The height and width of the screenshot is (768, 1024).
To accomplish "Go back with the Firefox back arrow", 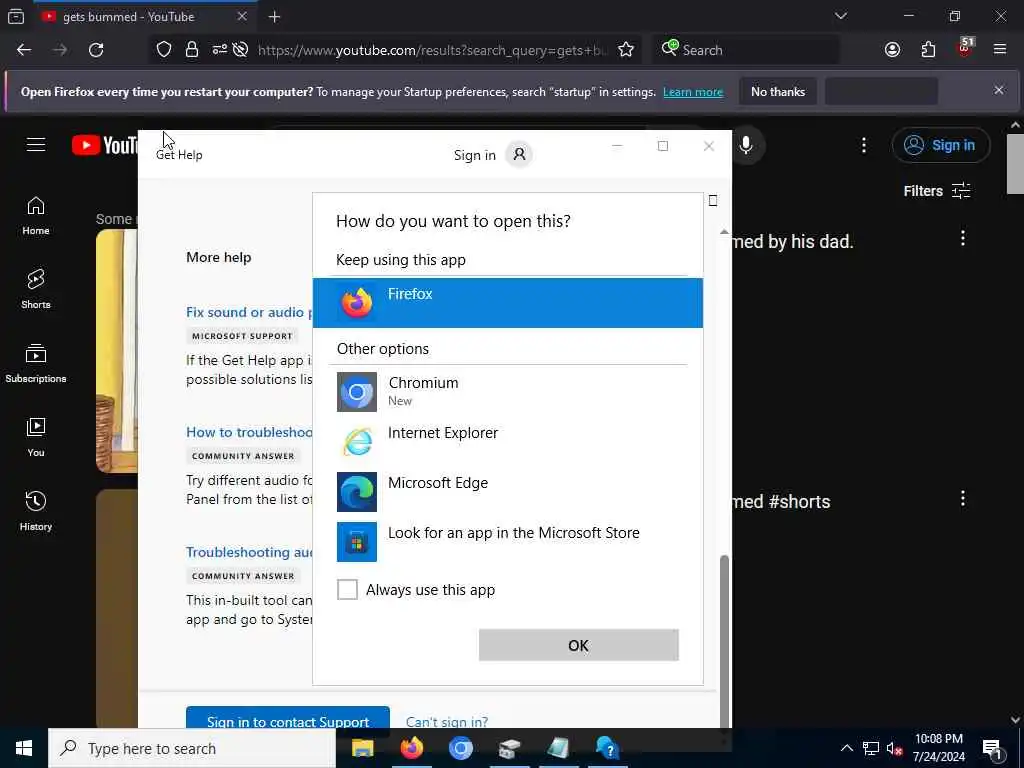I will click(24, 50).
